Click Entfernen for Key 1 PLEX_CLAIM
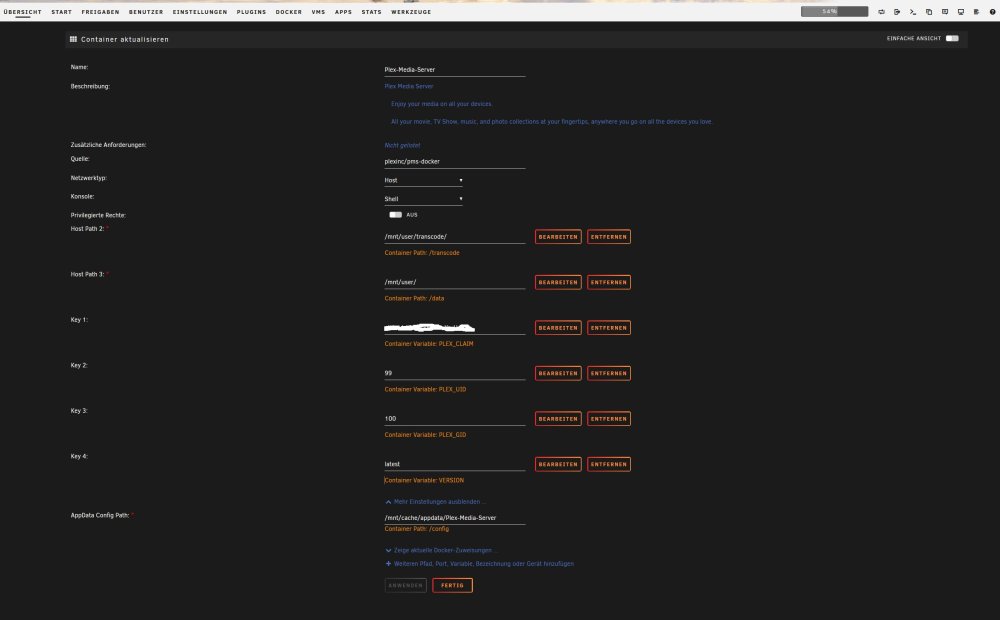This screenshot has width=1000, height=620. (608, 328)
